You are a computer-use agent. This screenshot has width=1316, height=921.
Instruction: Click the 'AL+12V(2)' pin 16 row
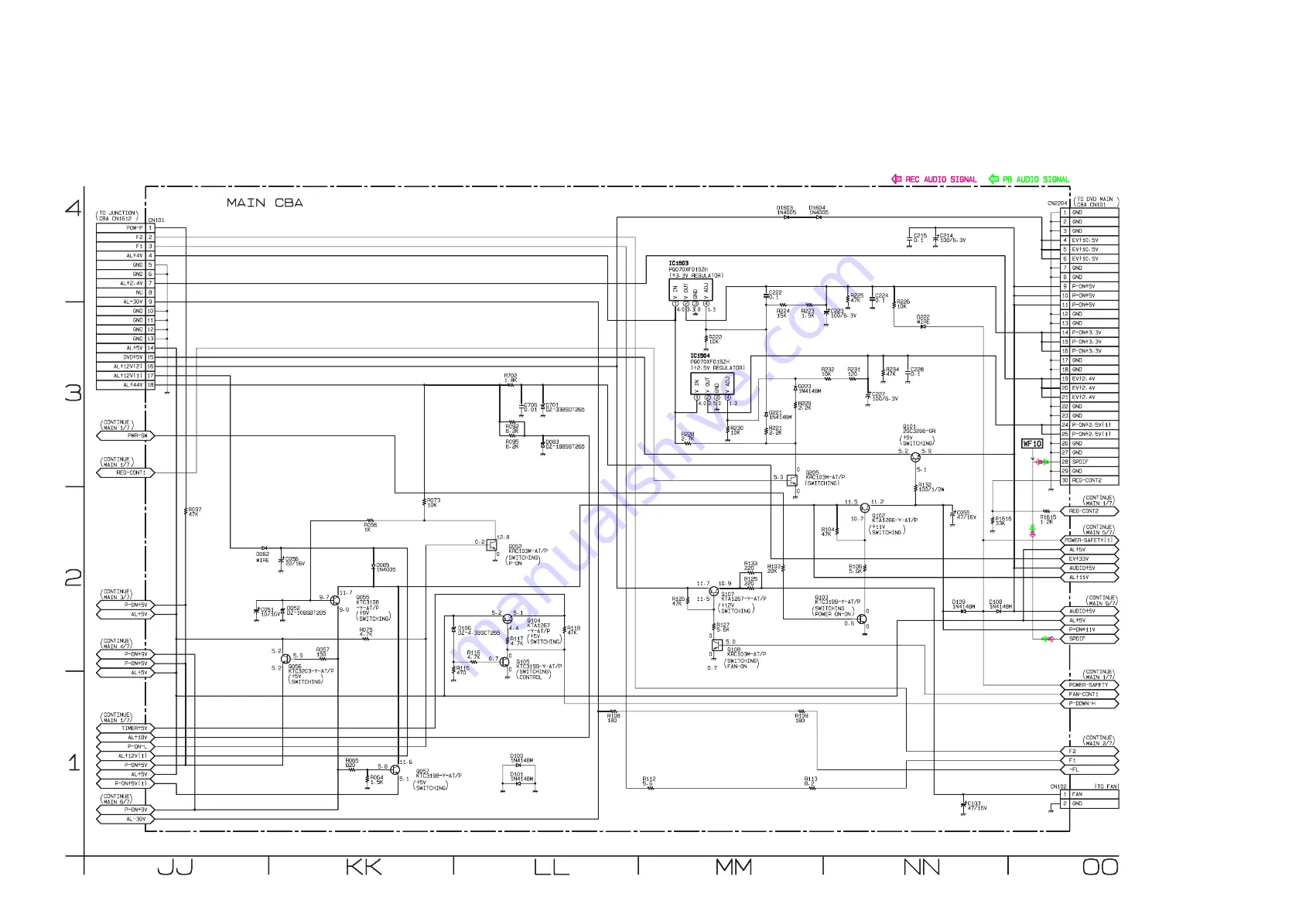(x=125, y=367)
